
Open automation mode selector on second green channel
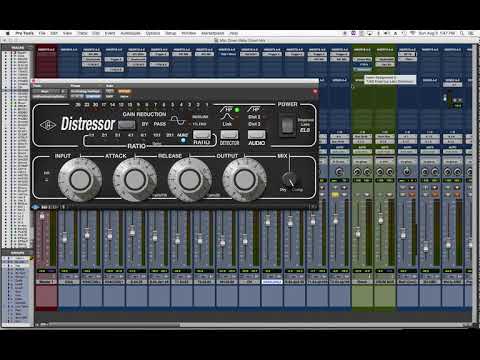pyautogui.click(x=385, y=152)
